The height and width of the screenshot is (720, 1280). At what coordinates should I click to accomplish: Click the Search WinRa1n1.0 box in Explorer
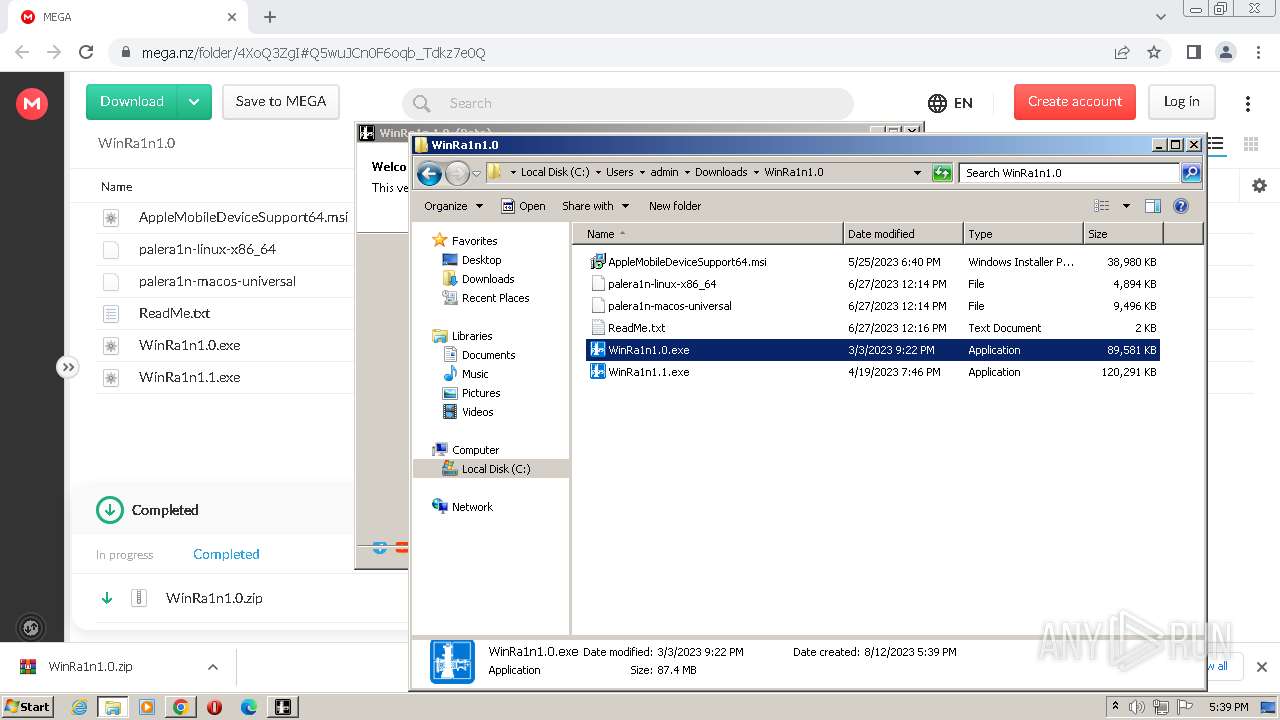(1069, 173)
